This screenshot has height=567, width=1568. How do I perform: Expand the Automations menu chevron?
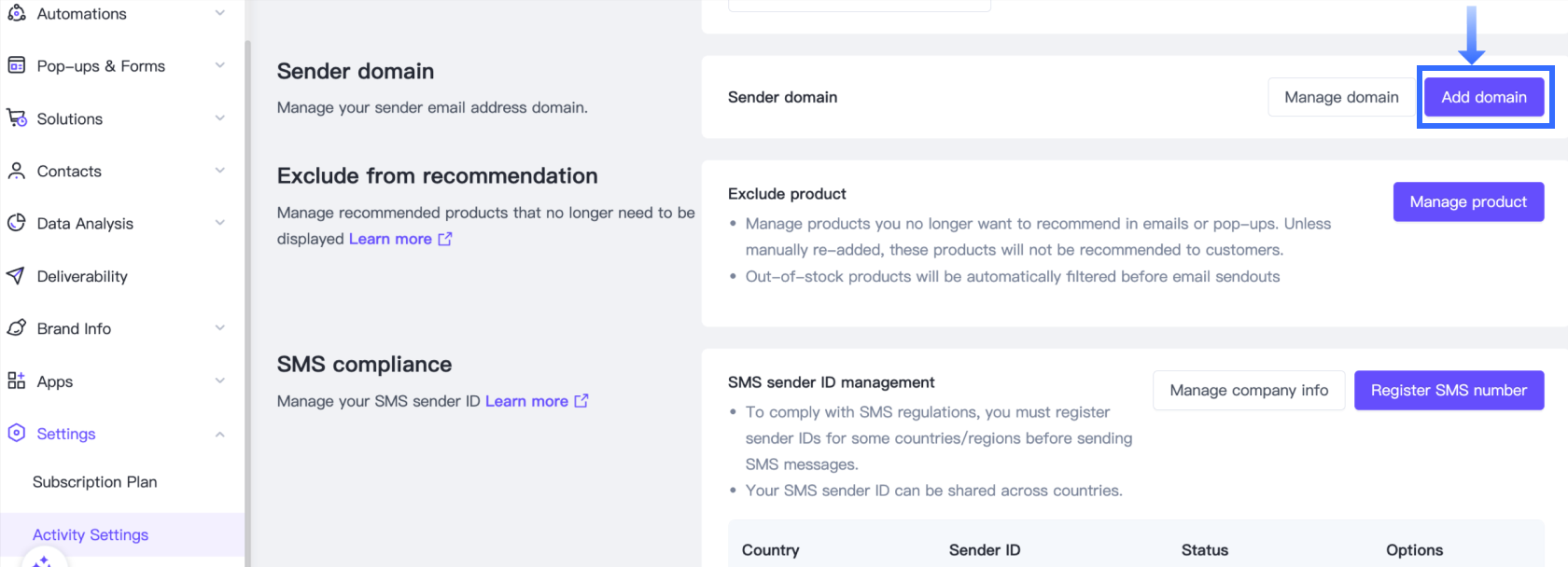(220, 13)
